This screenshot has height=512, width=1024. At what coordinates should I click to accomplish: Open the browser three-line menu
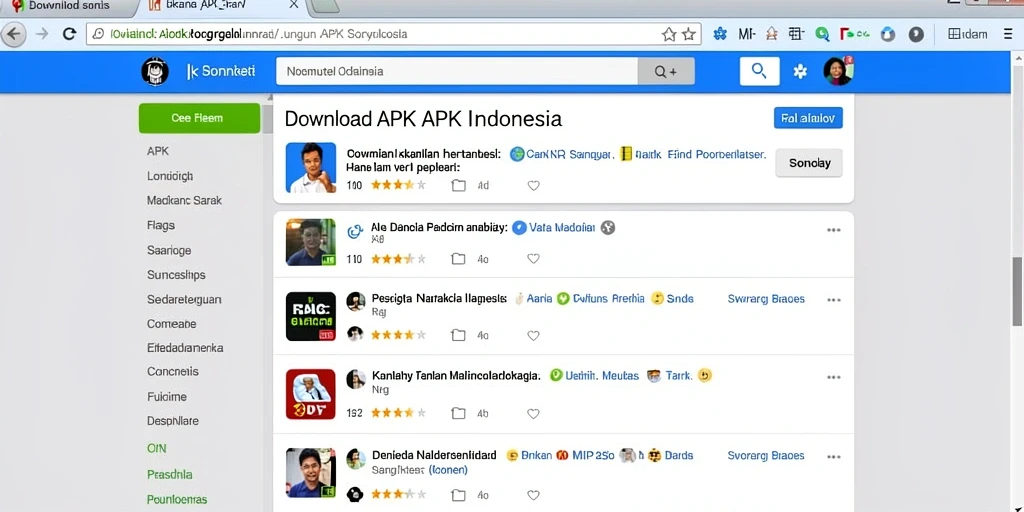[1008, 34]
